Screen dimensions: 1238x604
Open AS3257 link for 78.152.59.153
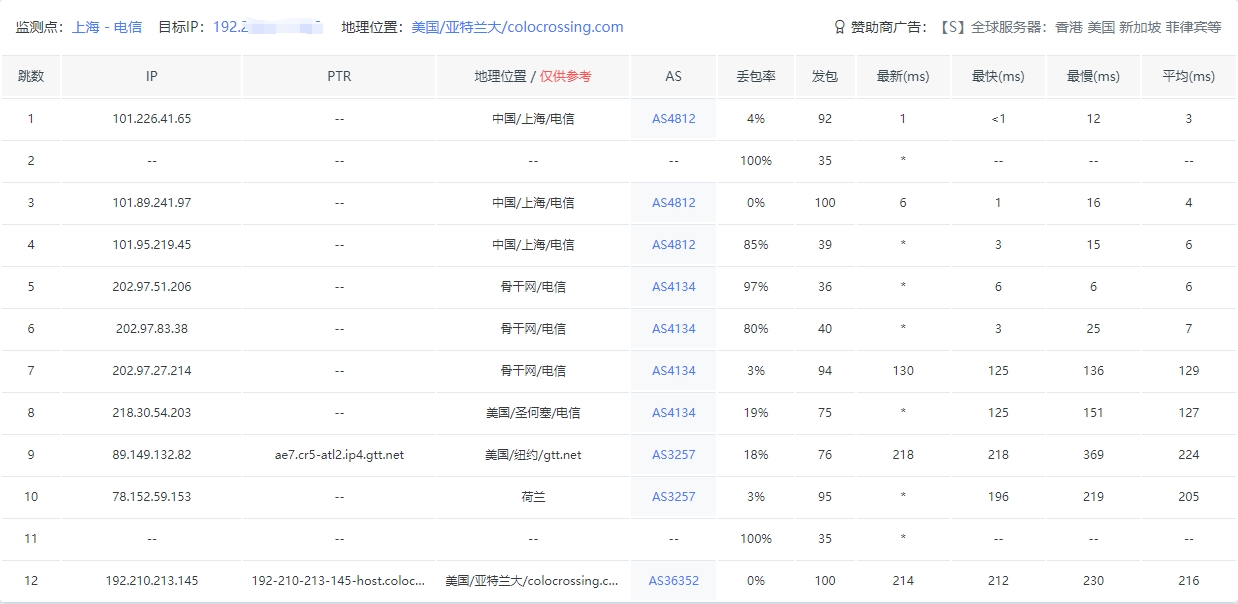tap(673, 496)
